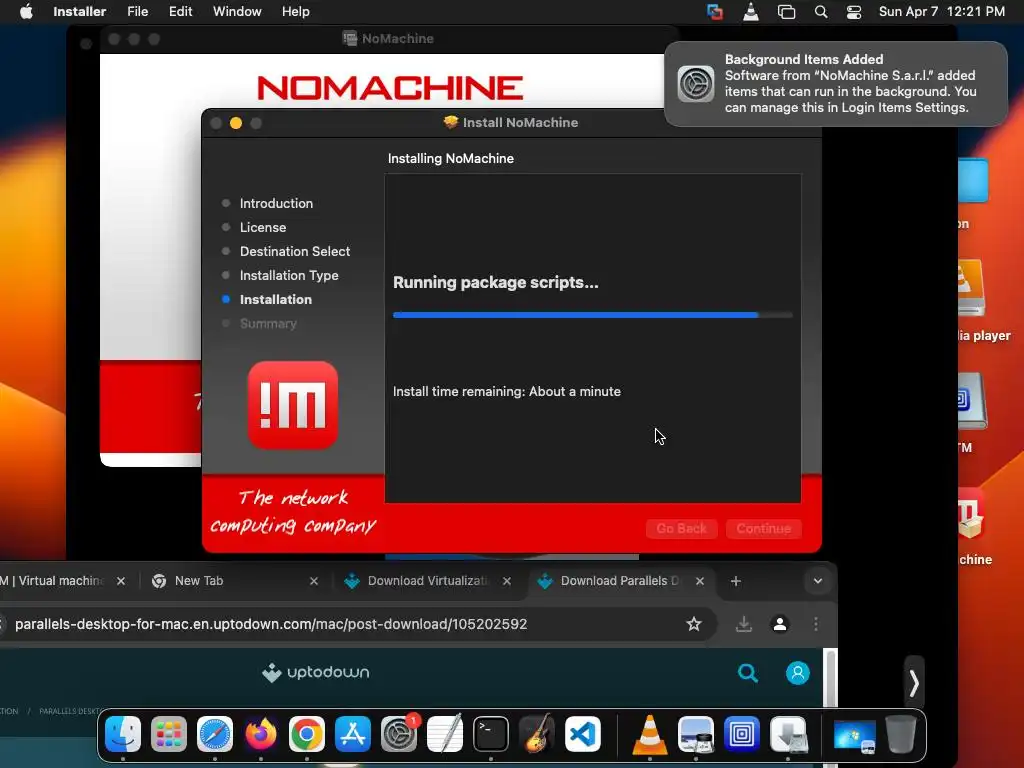Open Visual Studio Code in Dock
The width and height of the screenshot is (1024, 768).
(x=583, y=734)
